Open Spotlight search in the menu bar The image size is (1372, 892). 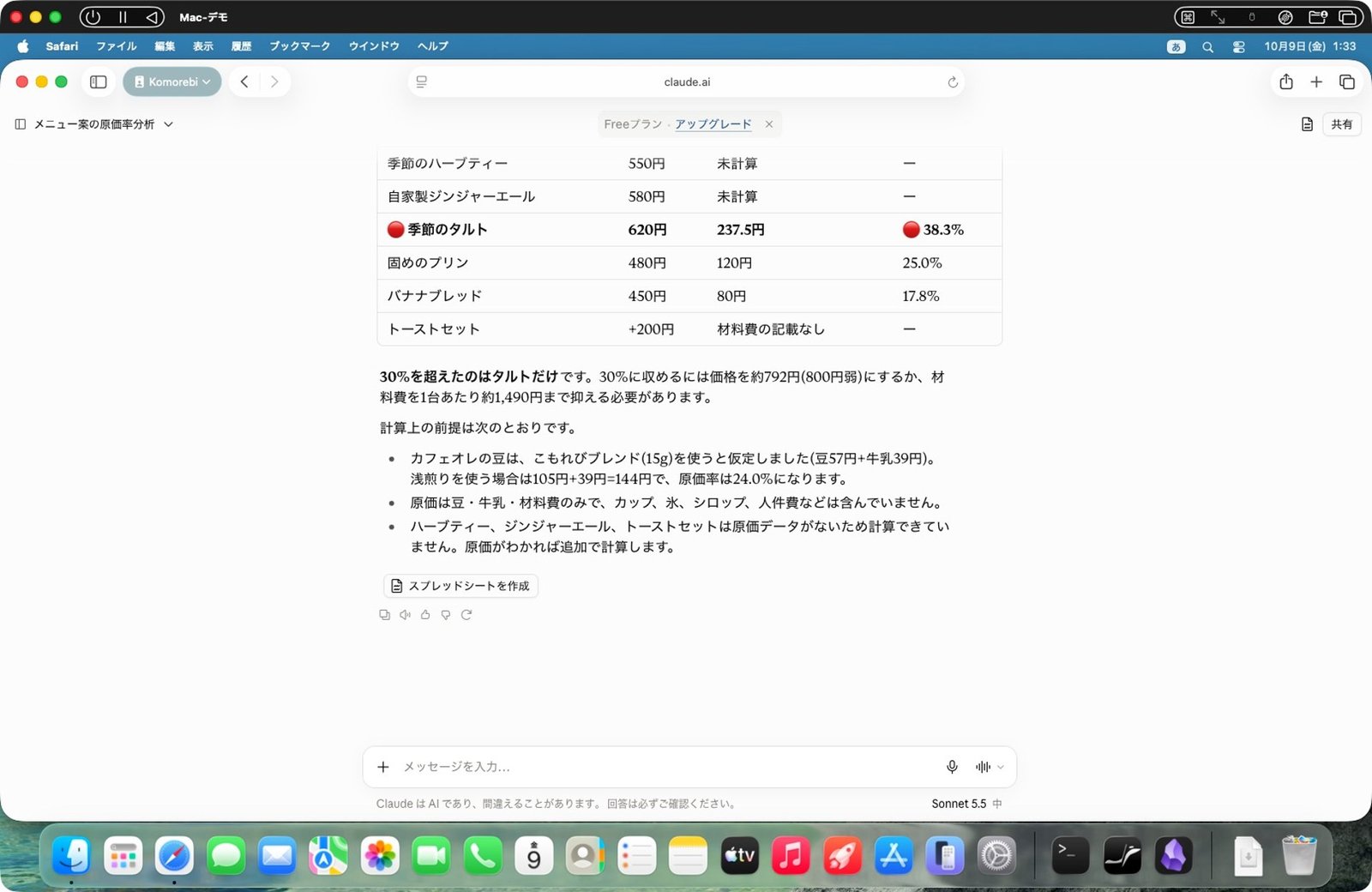pyautogui.click(x=1207, y=47)
